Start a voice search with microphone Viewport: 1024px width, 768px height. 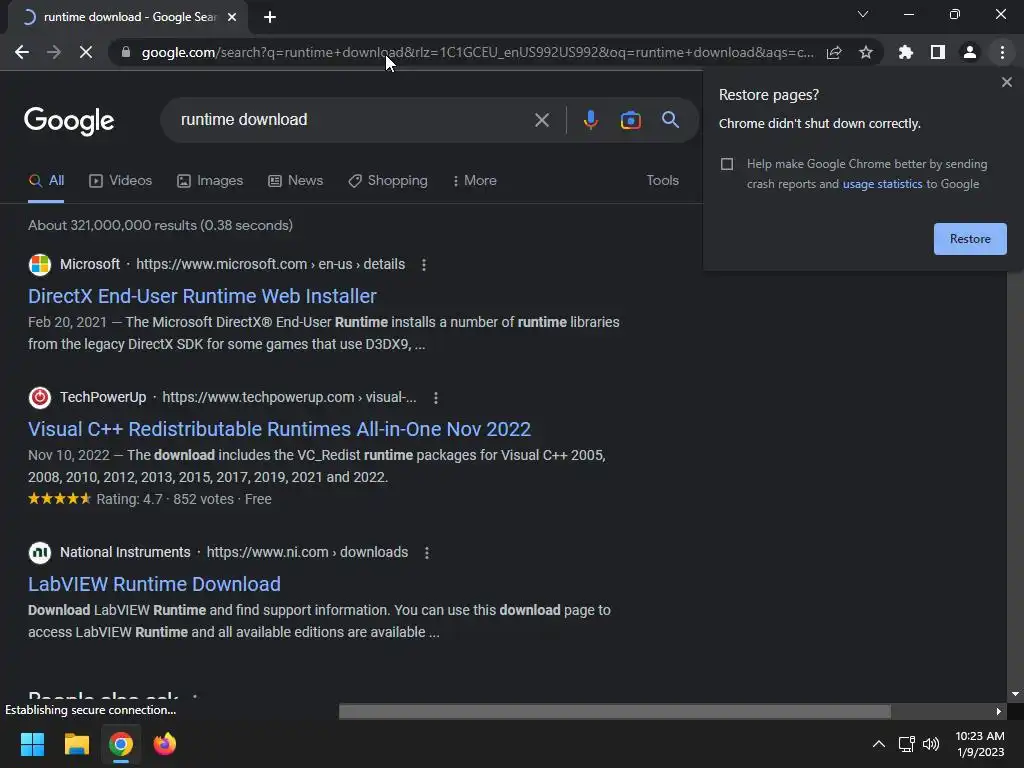591,120
